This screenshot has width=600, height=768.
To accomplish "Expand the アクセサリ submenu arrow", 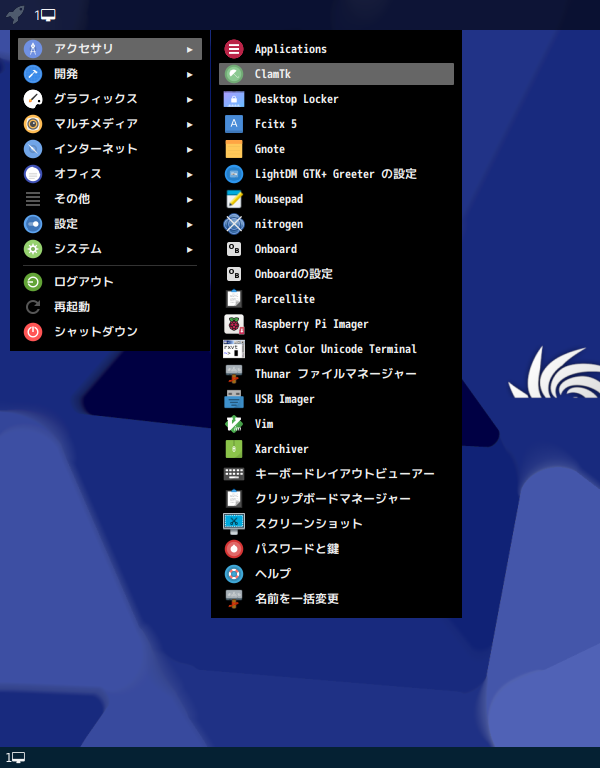I will tap(190, 49).
